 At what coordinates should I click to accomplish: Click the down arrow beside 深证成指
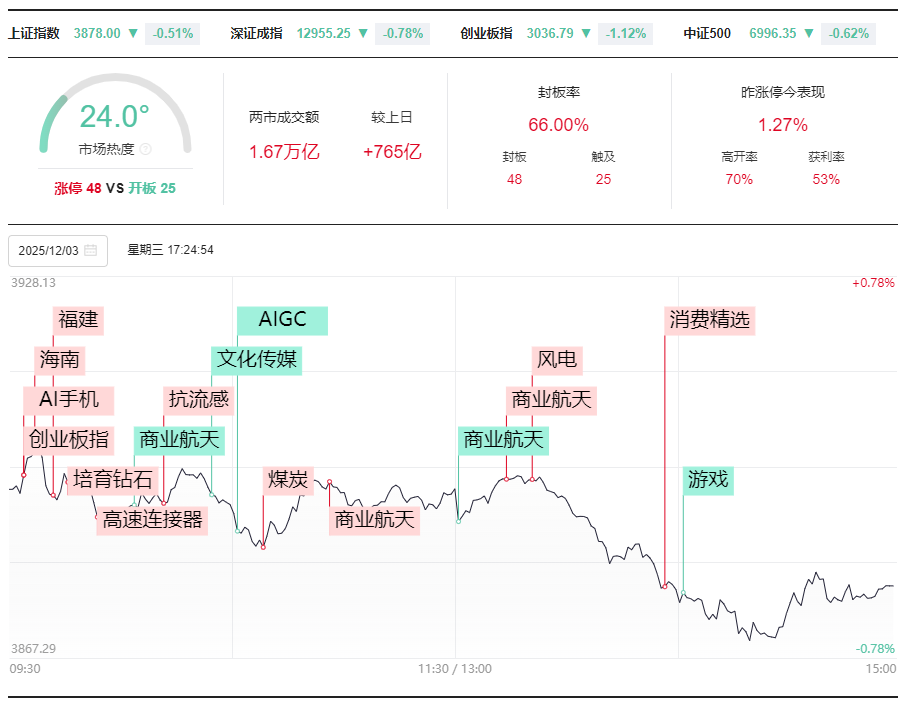click(363, 33)
